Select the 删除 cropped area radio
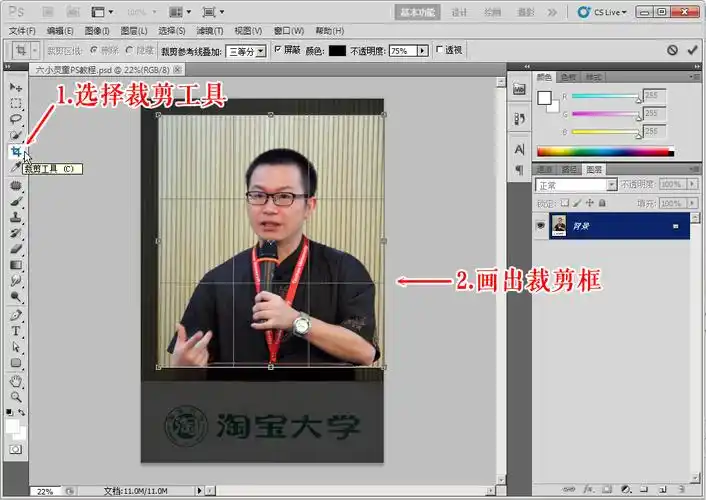This screenshot has height=500, width=706. [x=93, y=50]
